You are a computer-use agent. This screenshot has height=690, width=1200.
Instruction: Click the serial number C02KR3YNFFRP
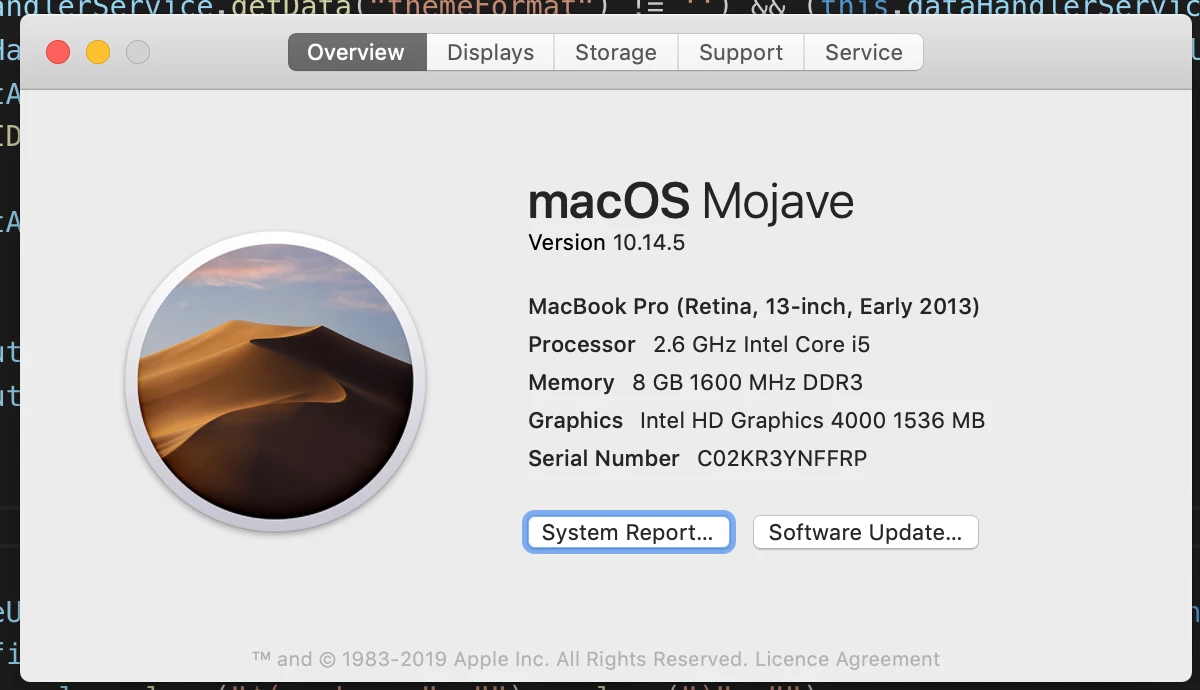[782, 458]
